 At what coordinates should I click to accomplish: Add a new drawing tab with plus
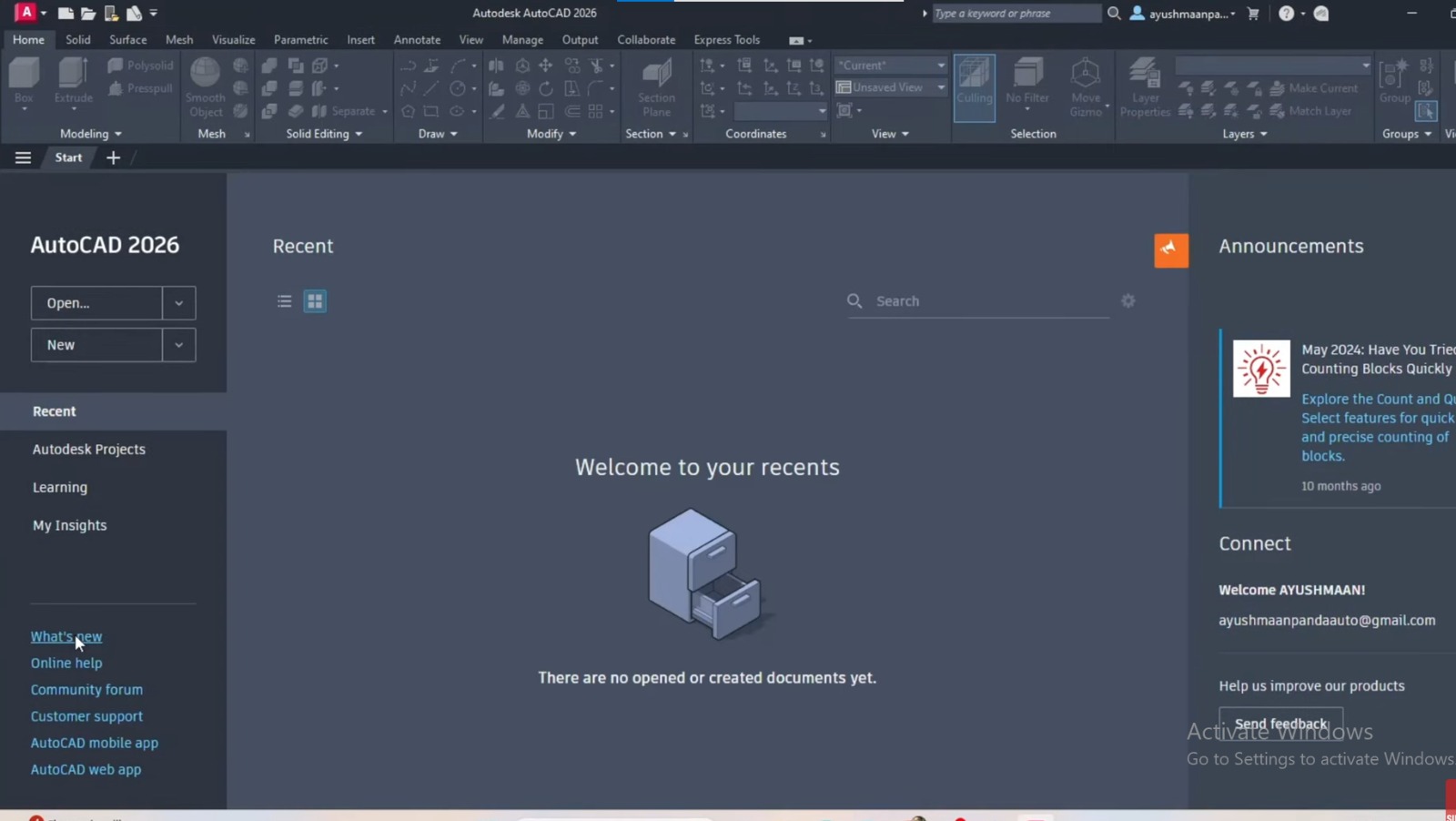tap(113, 157)
